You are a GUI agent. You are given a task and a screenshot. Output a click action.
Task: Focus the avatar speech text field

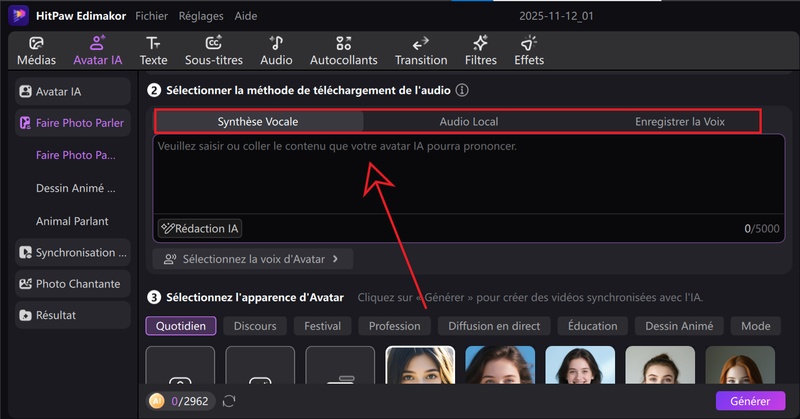[x=468, y=174]
